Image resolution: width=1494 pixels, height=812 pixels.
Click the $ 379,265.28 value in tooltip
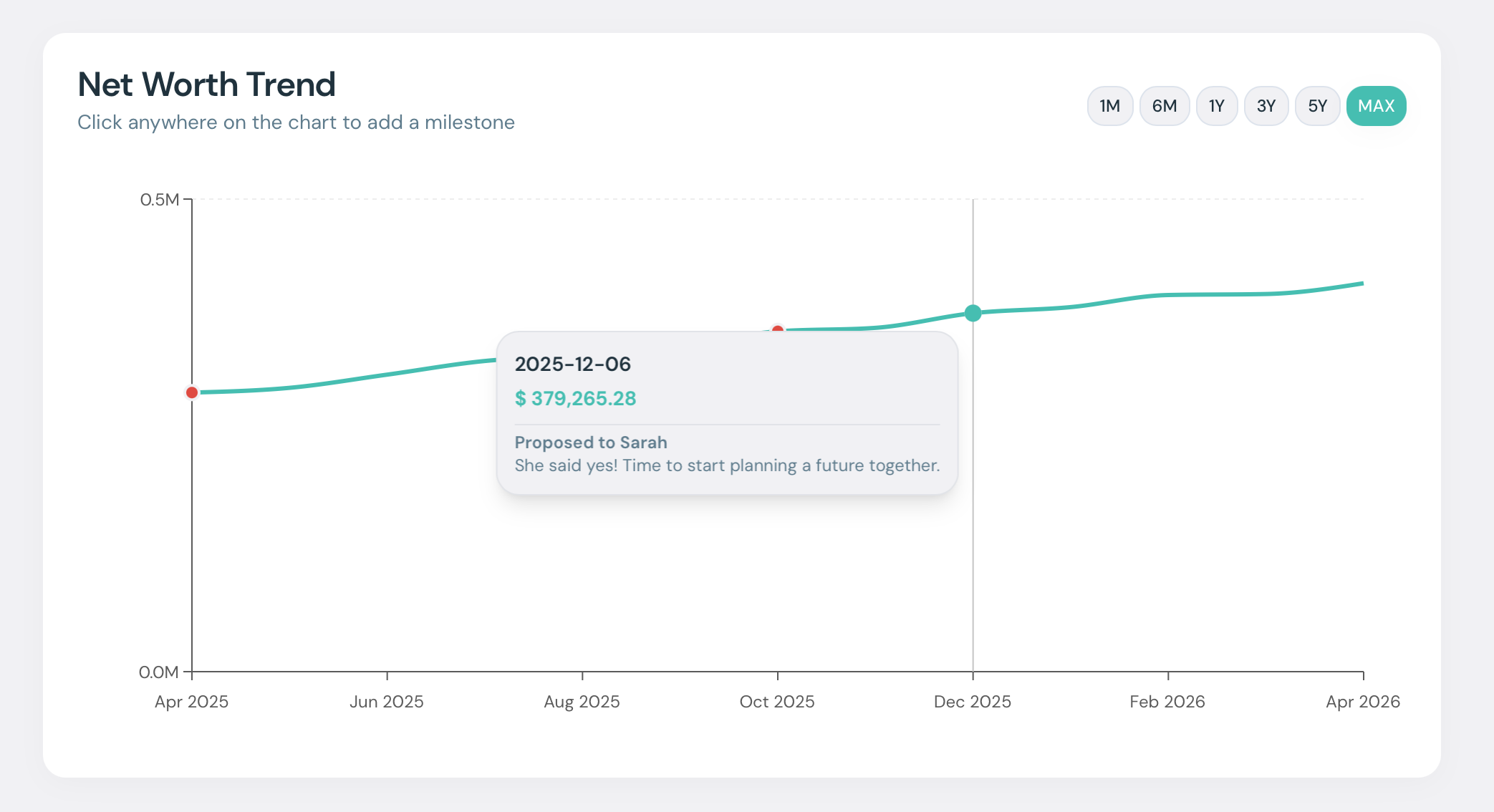(575, 398)
